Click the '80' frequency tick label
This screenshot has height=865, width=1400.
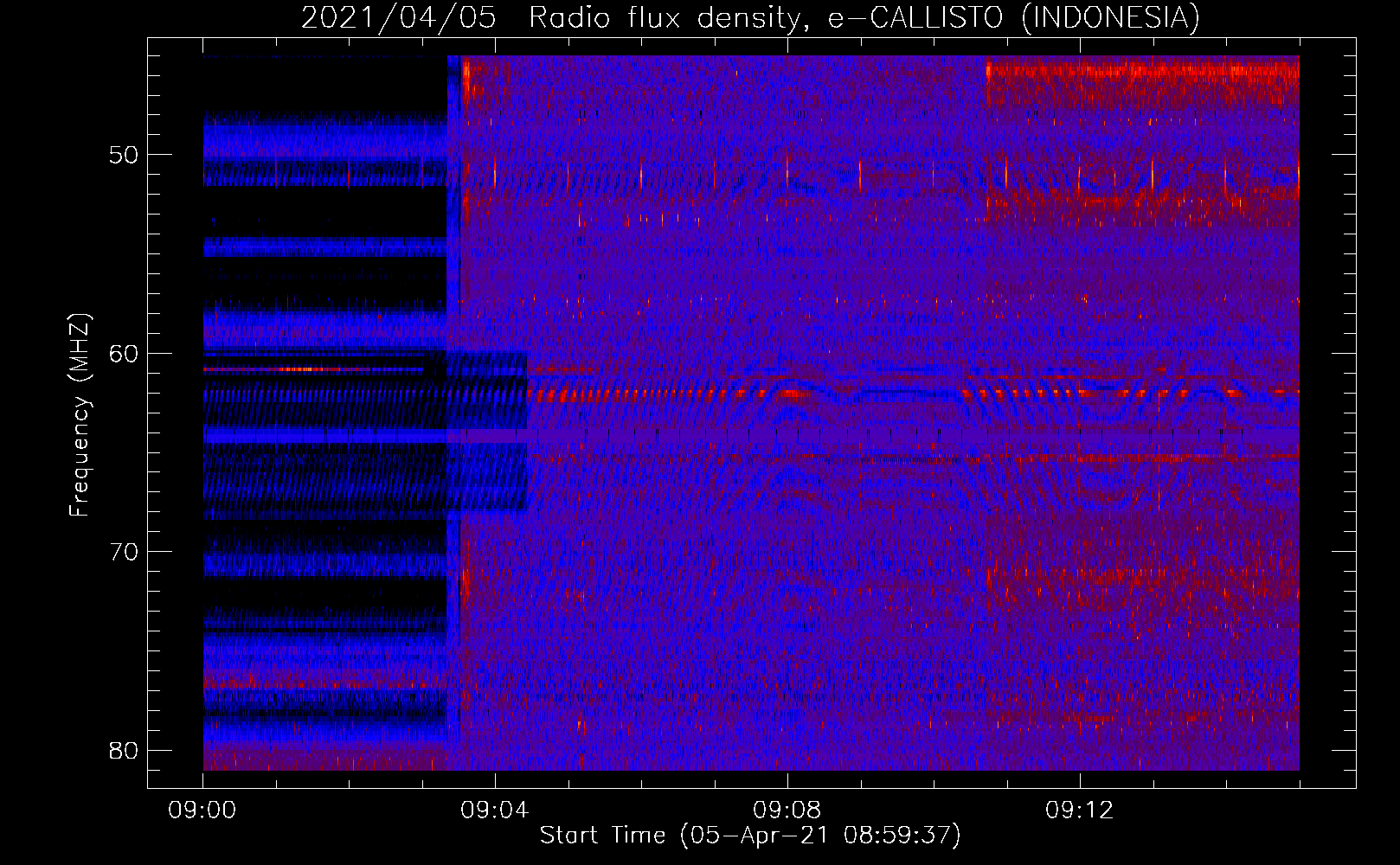tap(124, 750)
